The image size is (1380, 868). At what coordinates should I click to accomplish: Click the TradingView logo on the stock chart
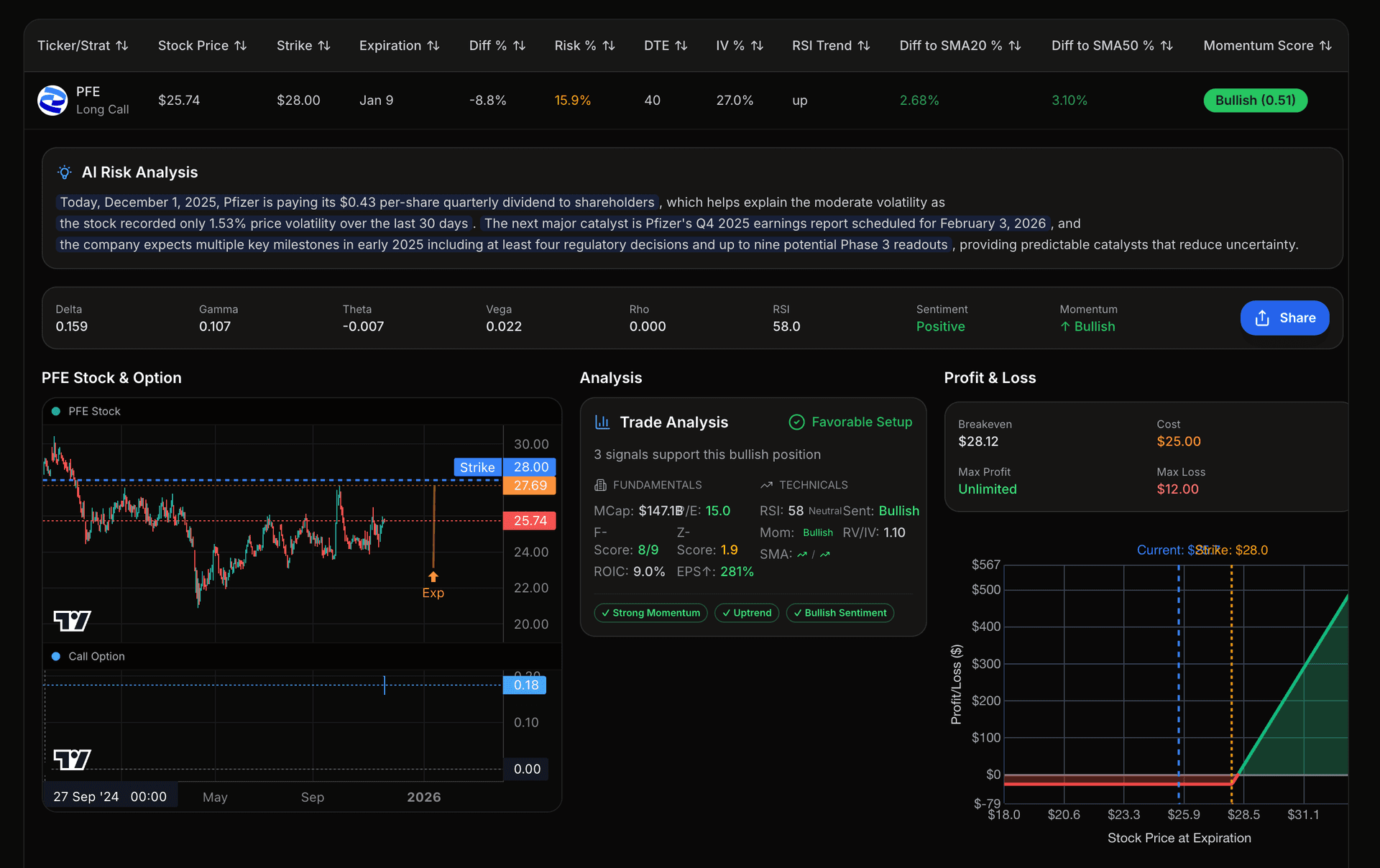pos(72,619)
